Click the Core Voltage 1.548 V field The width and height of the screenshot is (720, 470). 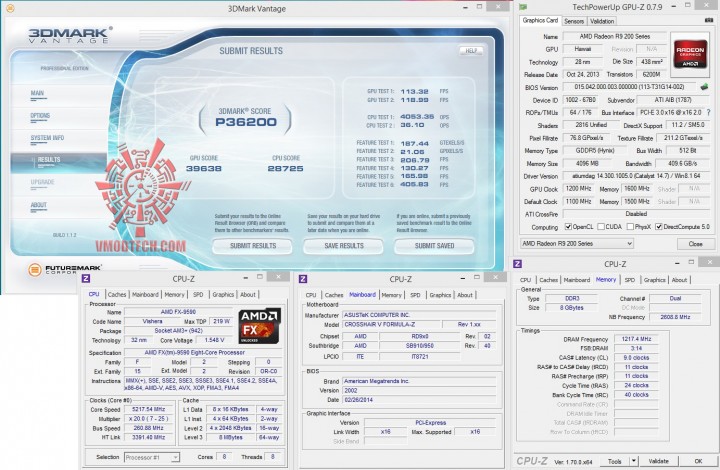point(214,340)
